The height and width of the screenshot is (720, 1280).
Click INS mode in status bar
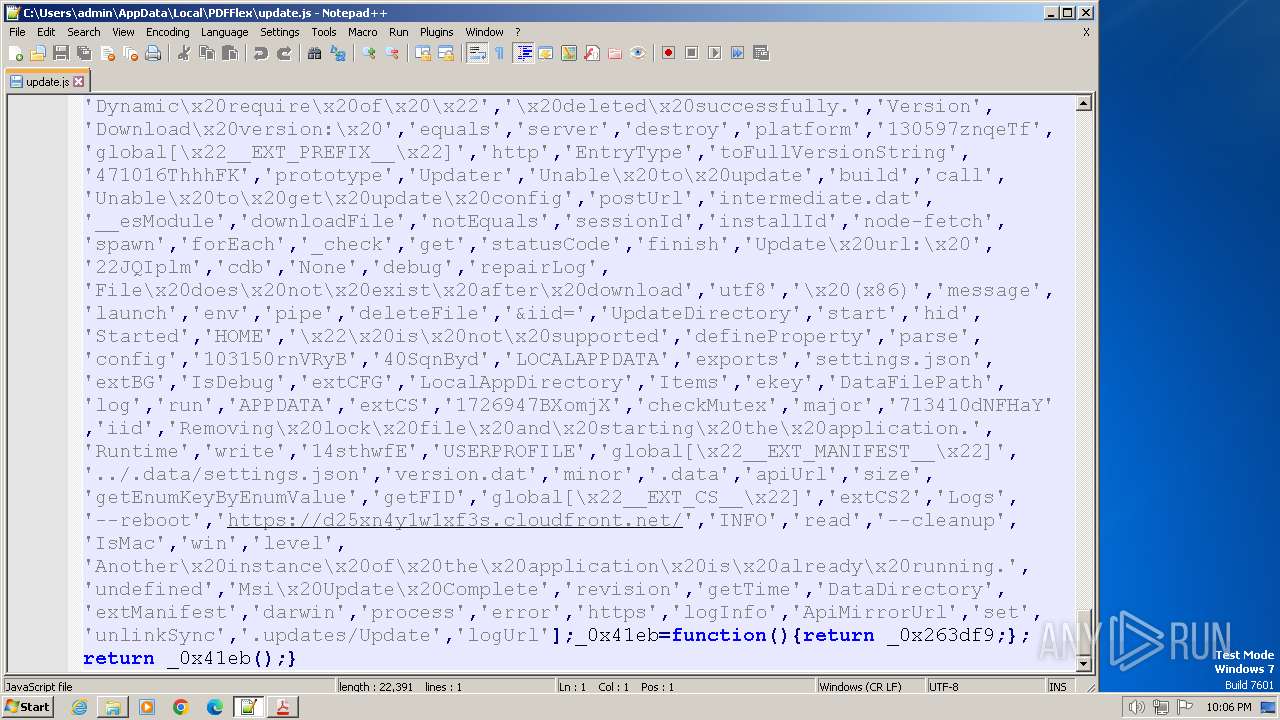(x=1057, y=687)
